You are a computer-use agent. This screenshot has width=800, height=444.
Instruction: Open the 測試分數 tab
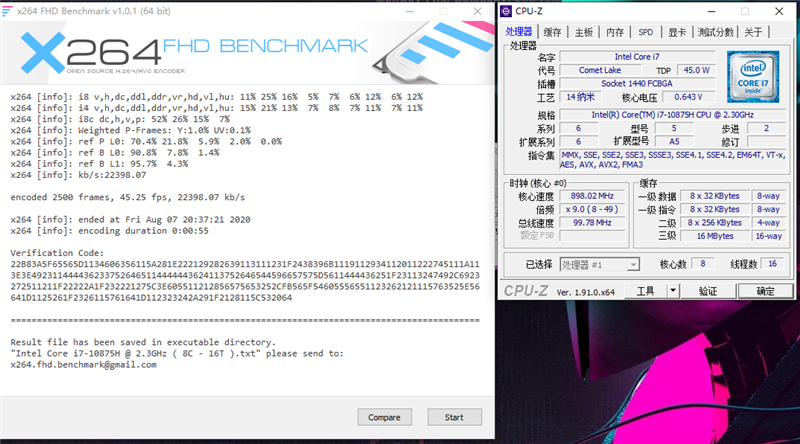click(716, 32)
